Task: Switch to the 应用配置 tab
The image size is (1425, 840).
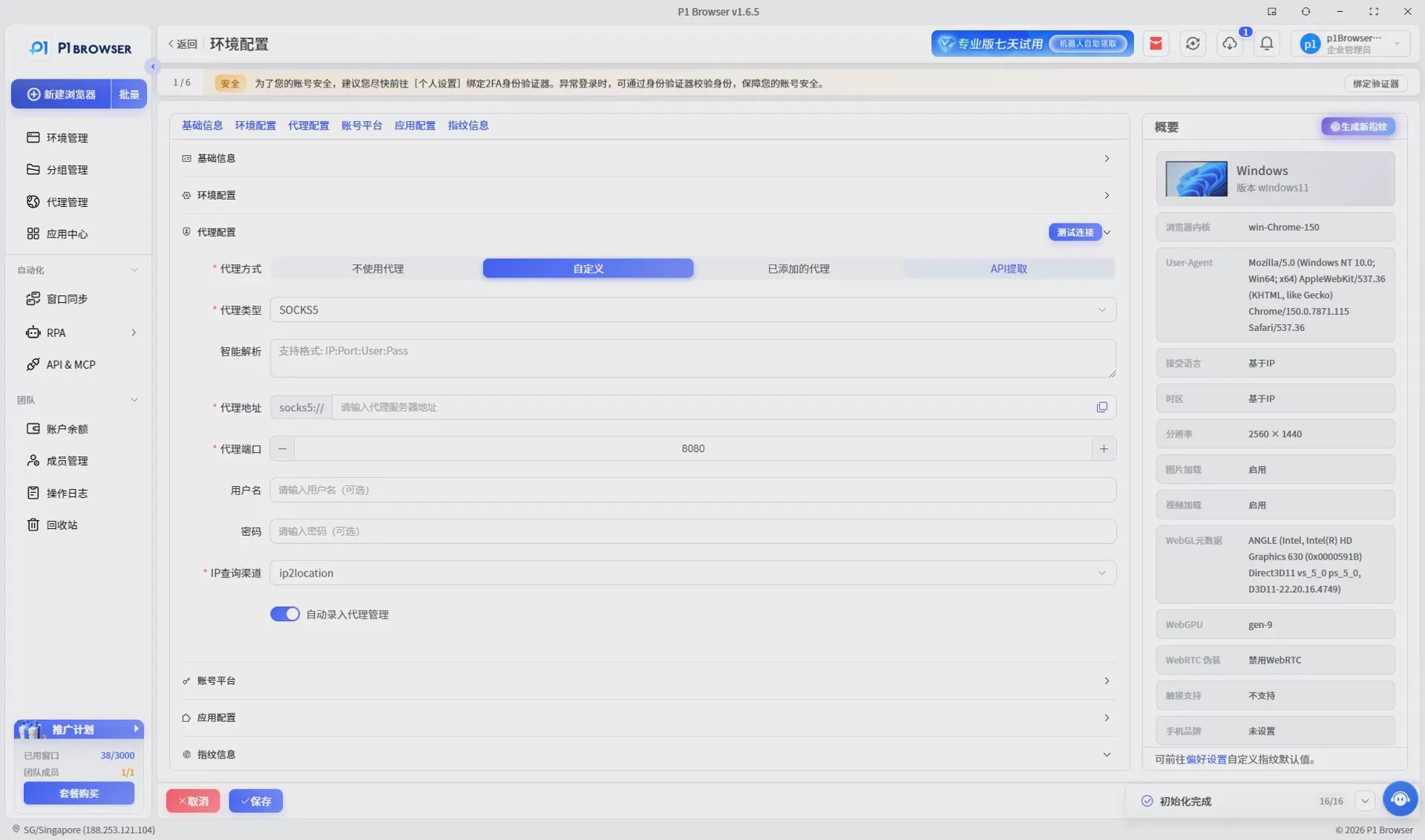Action: coord(415,125)
